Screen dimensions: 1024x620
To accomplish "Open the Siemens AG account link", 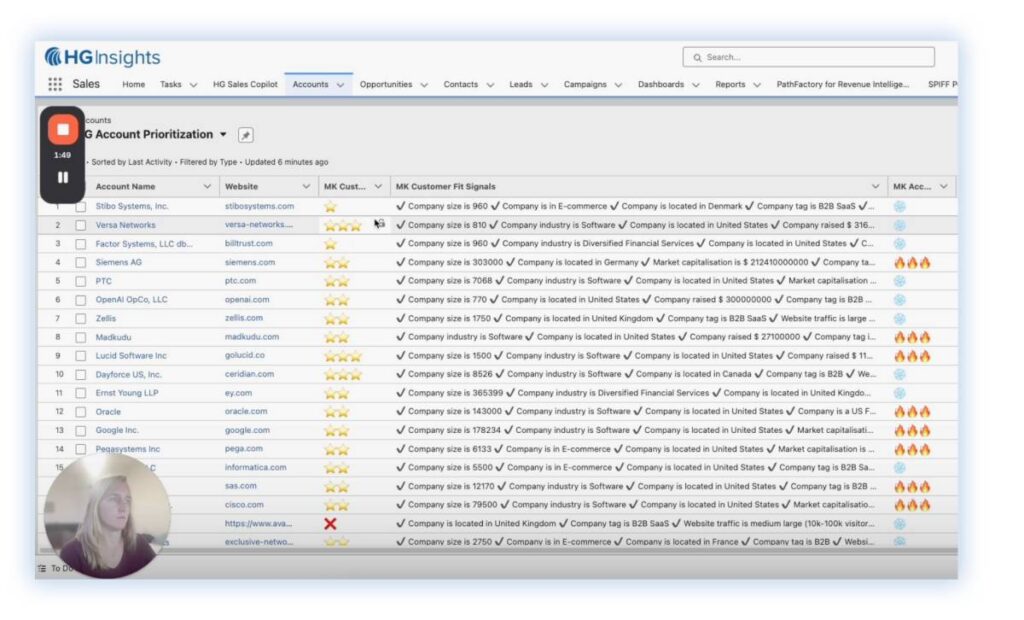I will 118,263.
